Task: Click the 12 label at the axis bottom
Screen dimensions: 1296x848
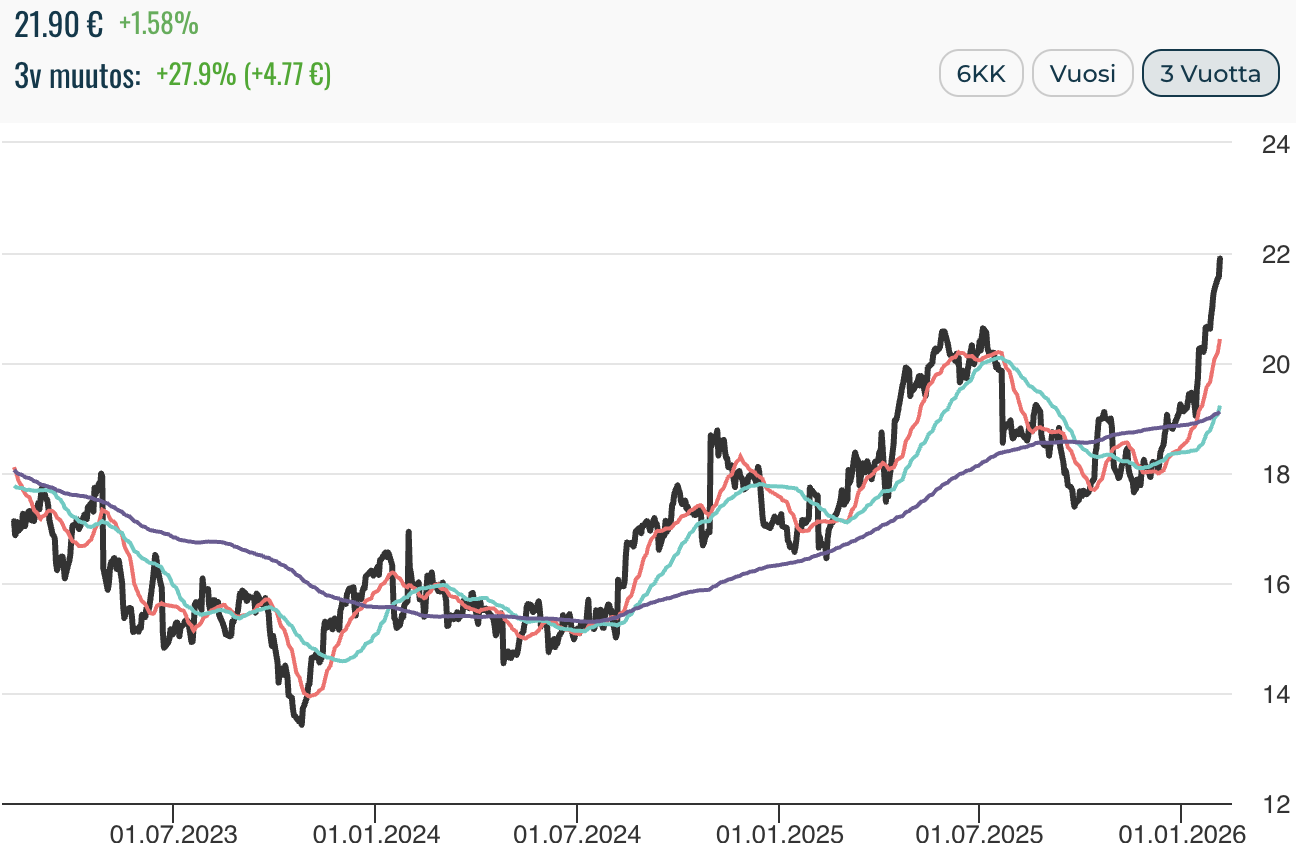Action: 1274,804
